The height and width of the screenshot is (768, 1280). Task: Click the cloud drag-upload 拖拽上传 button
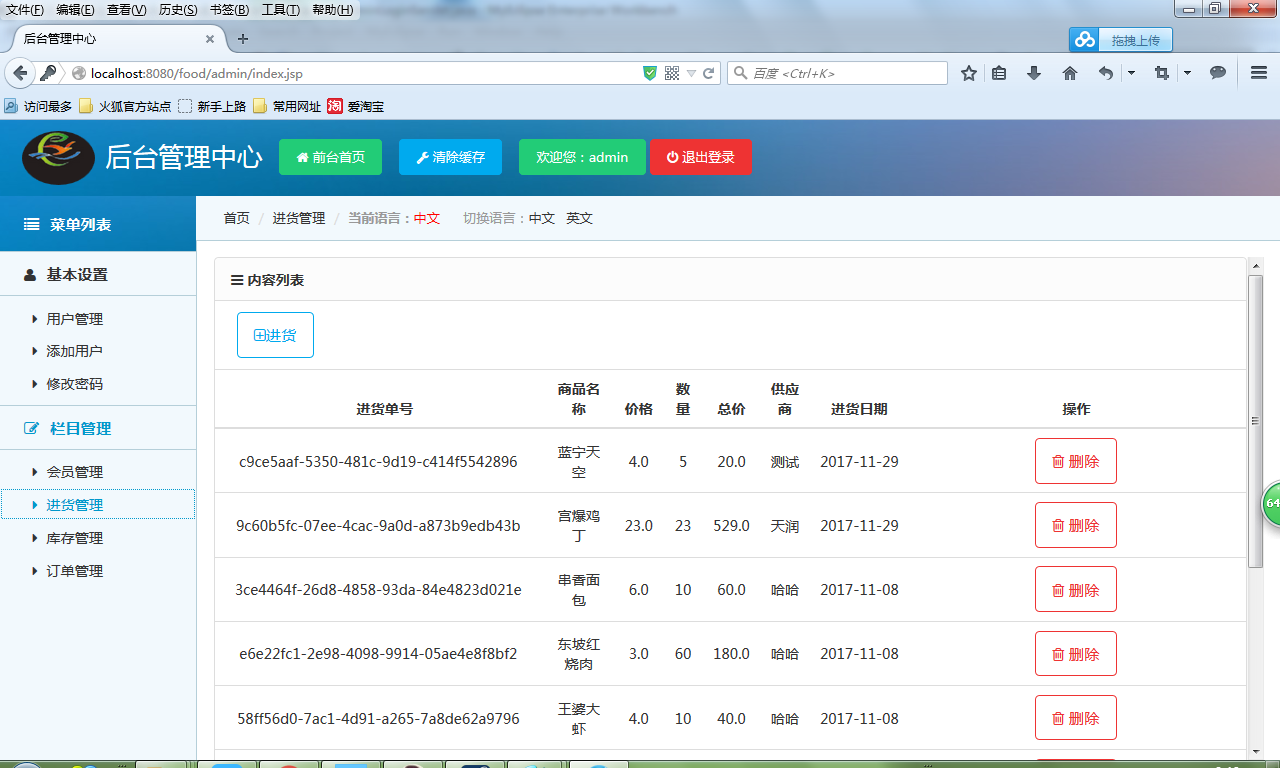(x=1121, y=40)
